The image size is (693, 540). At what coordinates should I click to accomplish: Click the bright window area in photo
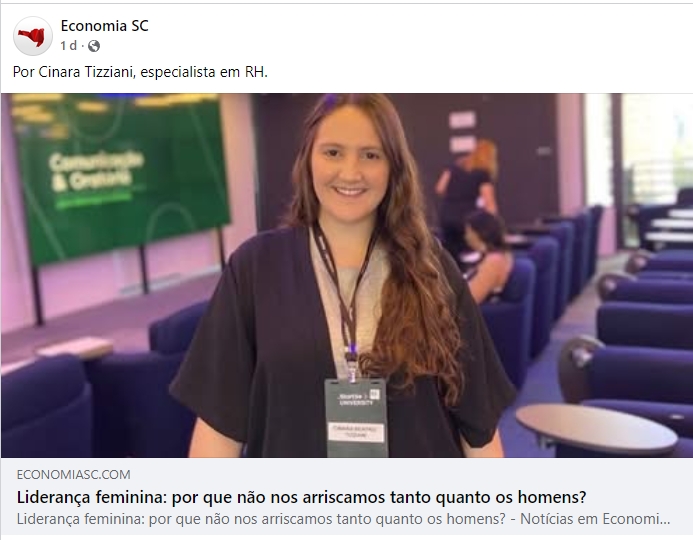(x=656, y=150)
